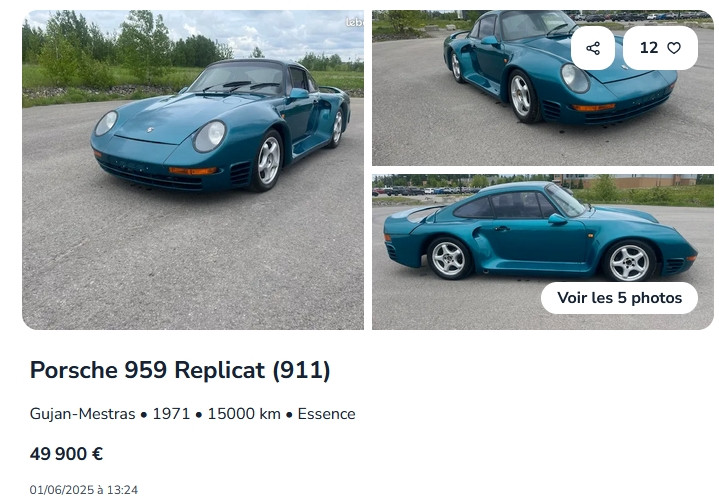Click the 49 900 € price
719x504 pixels.
pos(66,454)
